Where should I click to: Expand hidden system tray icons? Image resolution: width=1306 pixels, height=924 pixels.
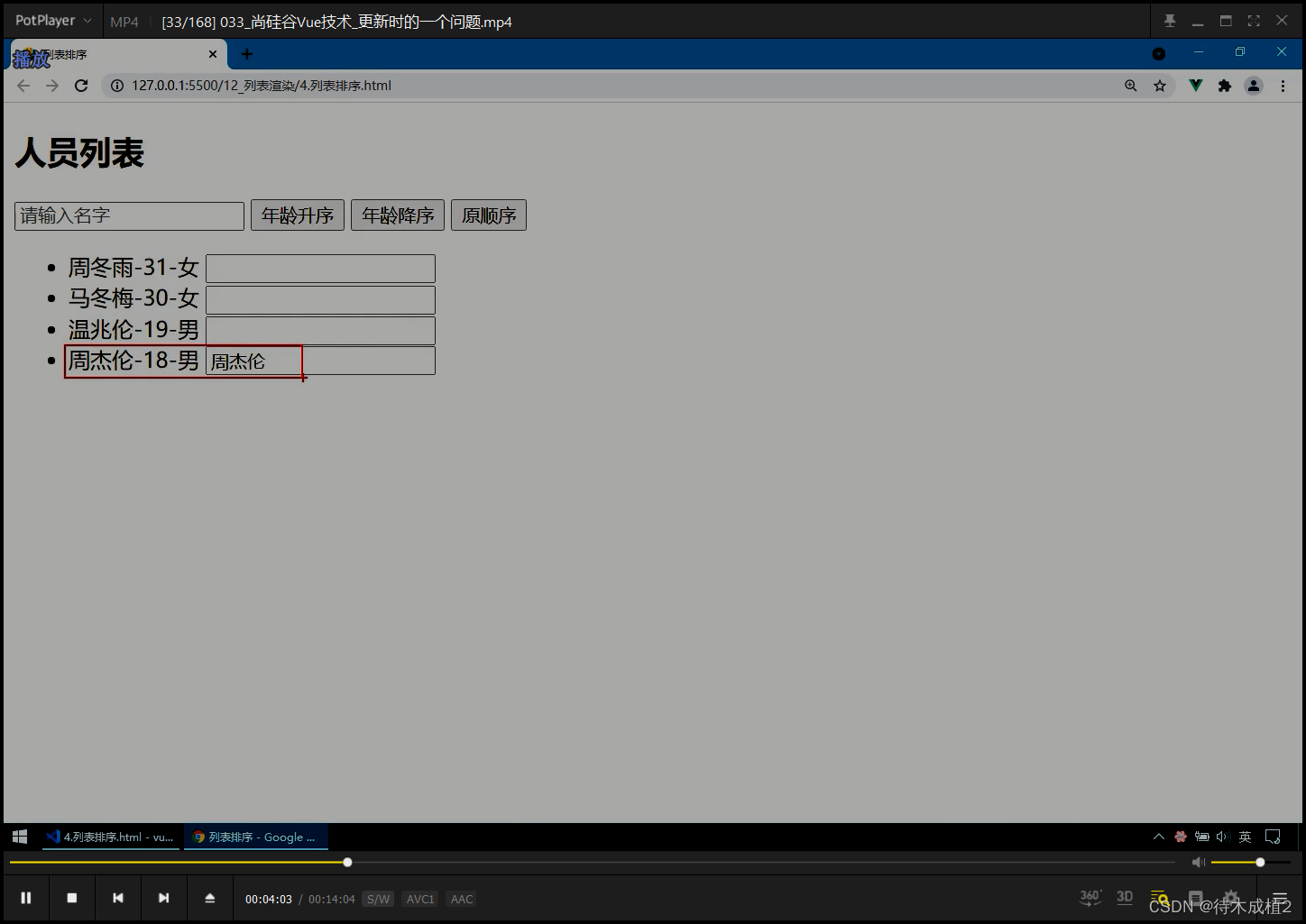click(x=1159, y=837)
